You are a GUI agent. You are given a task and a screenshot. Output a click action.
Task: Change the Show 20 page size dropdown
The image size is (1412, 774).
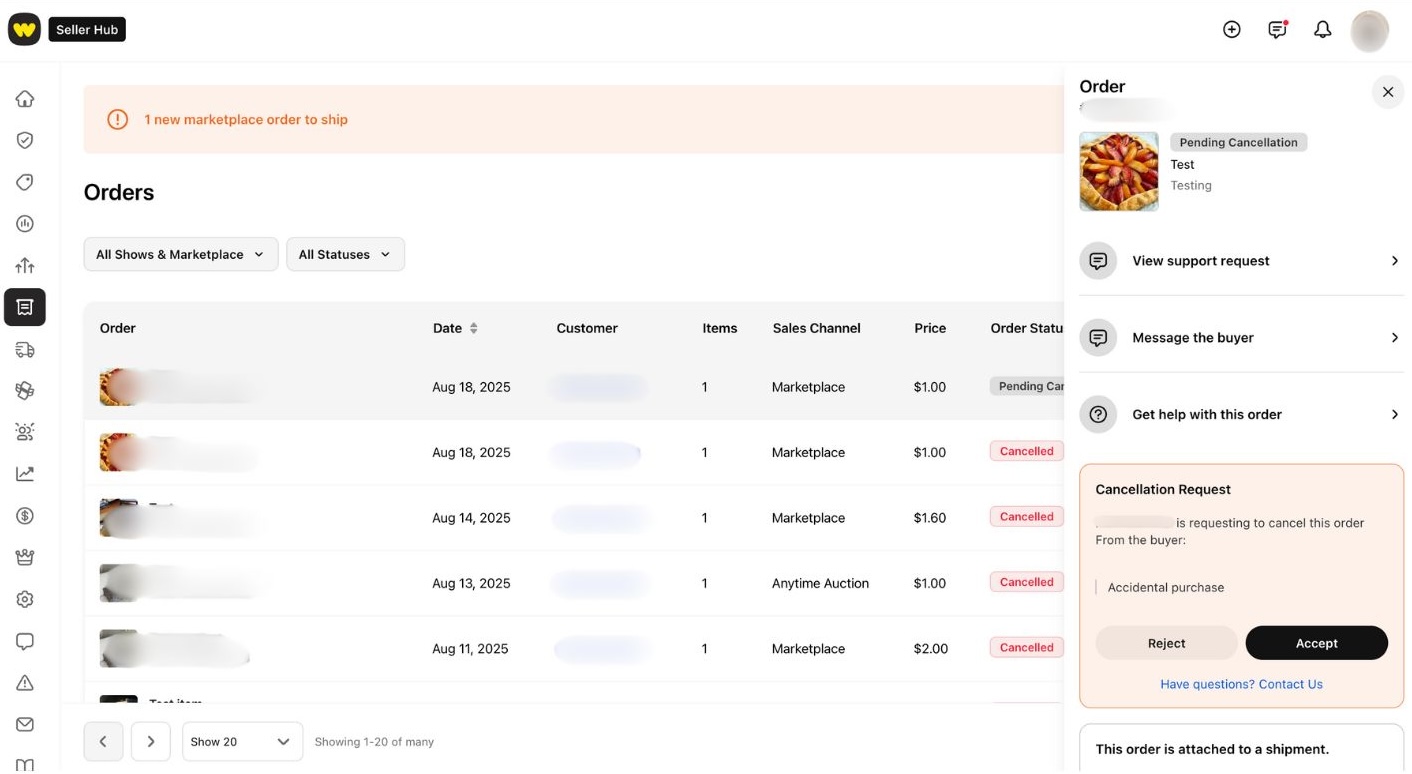tap(242, 742)
